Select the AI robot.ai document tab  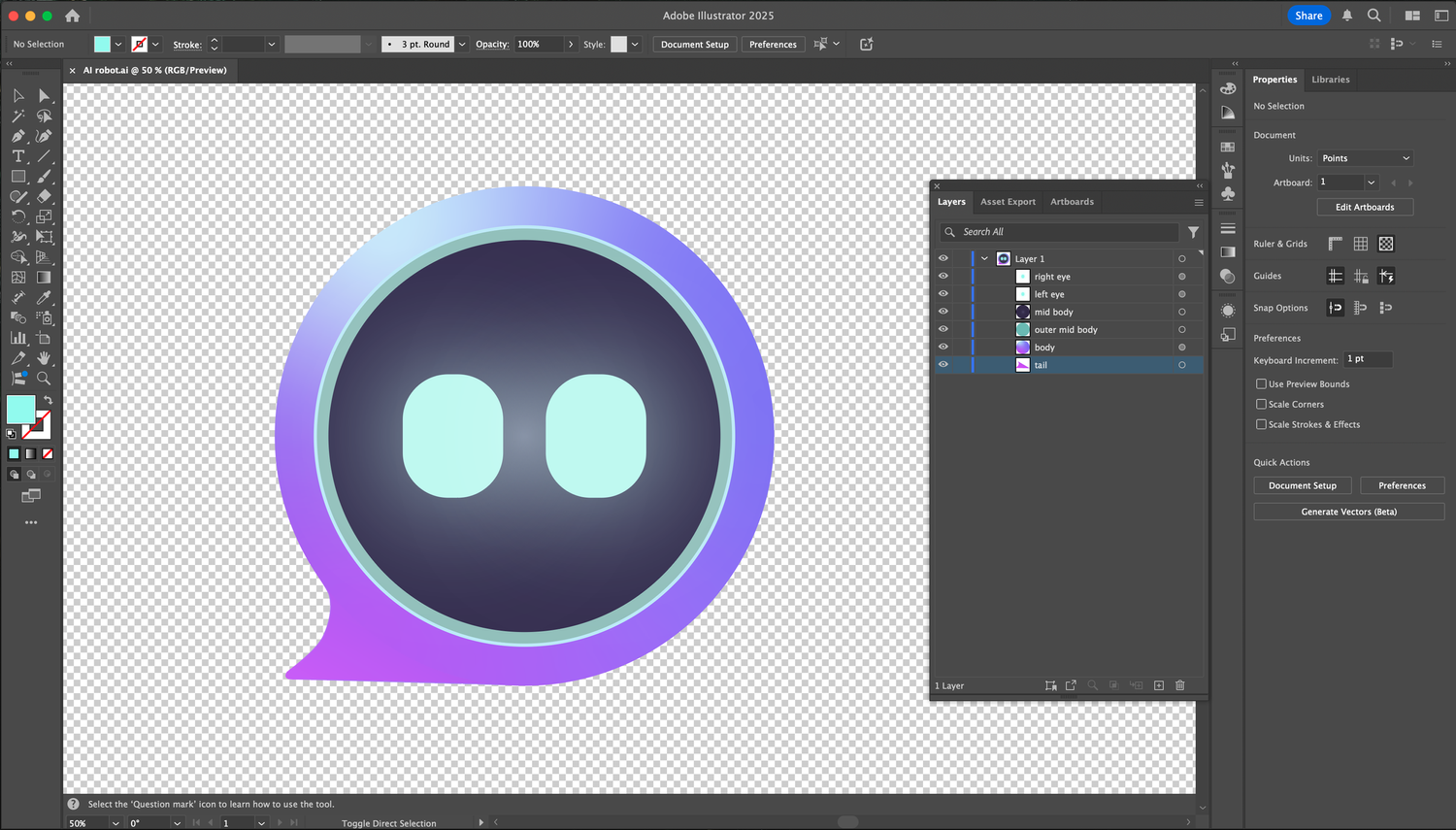154,70
